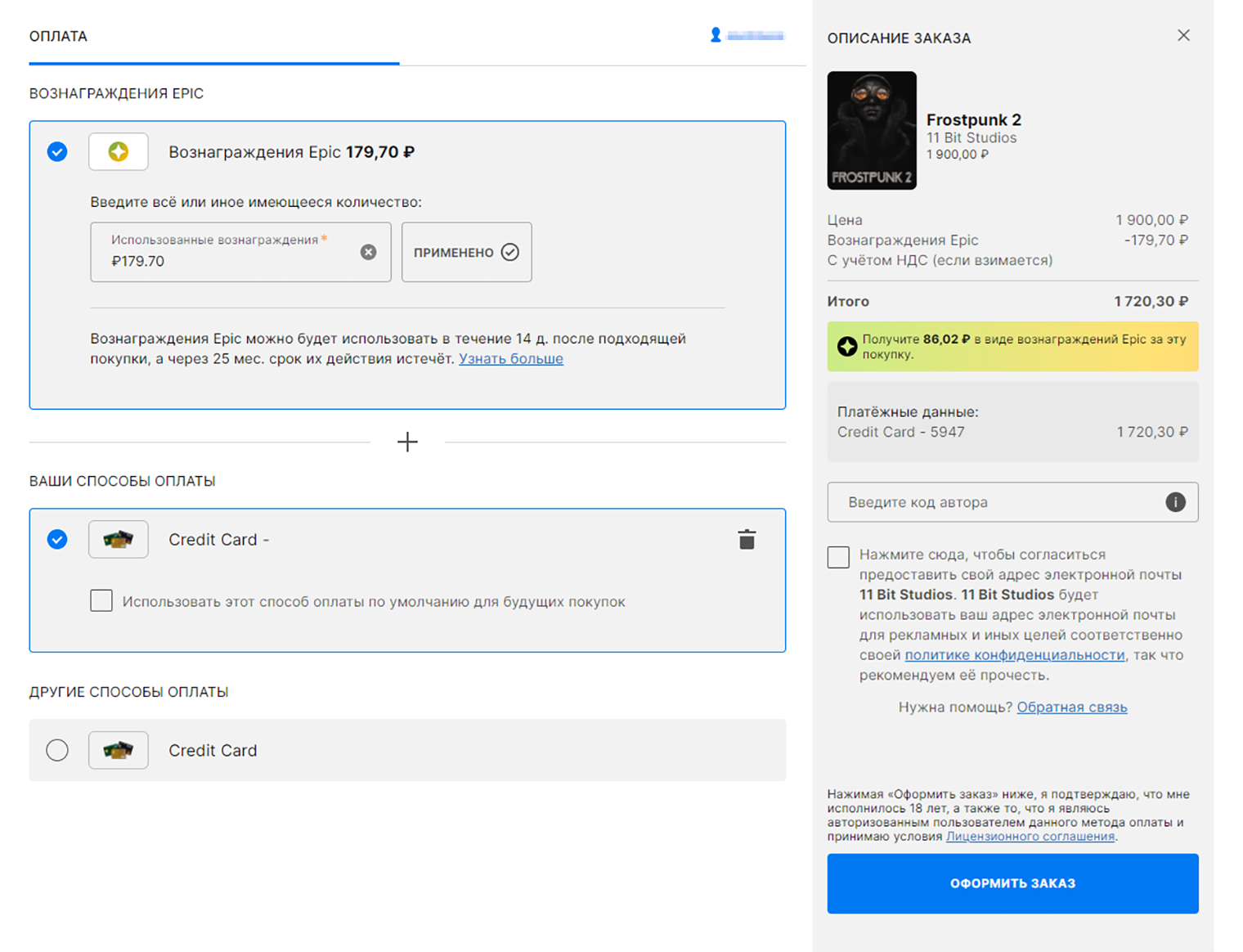Click the 11 Bit Studios developer name
This screenshot has height=952, width=1243.
[x=972, y=138]
